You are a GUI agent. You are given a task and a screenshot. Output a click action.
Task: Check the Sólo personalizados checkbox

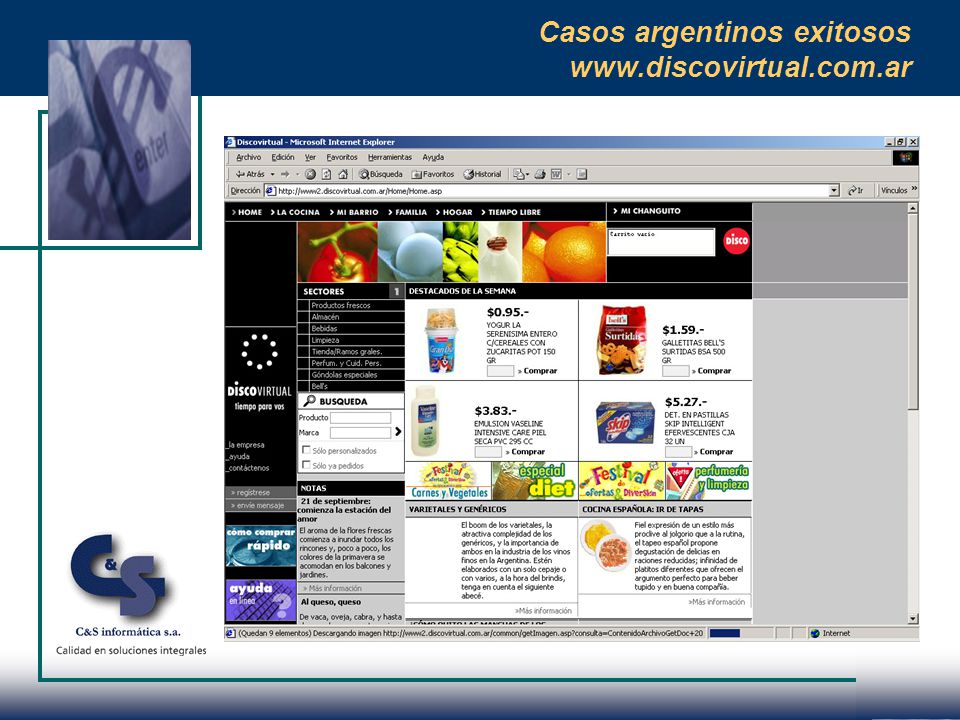[306, 449]
